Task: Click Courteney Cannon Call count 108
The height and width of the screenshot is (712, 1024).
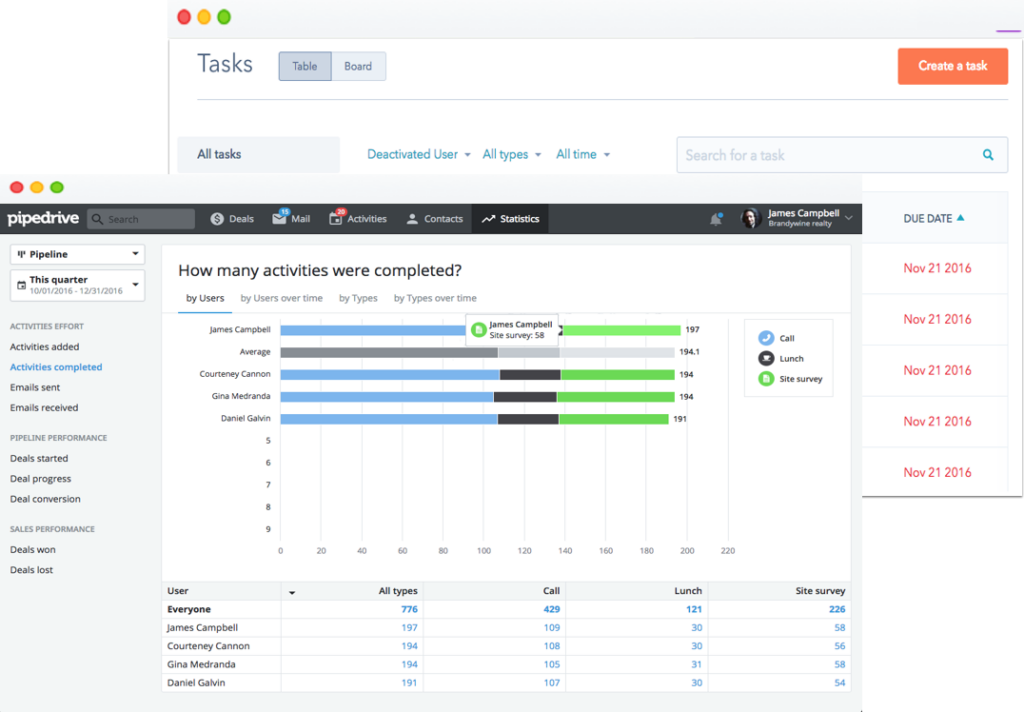Action: coord(552,645)
